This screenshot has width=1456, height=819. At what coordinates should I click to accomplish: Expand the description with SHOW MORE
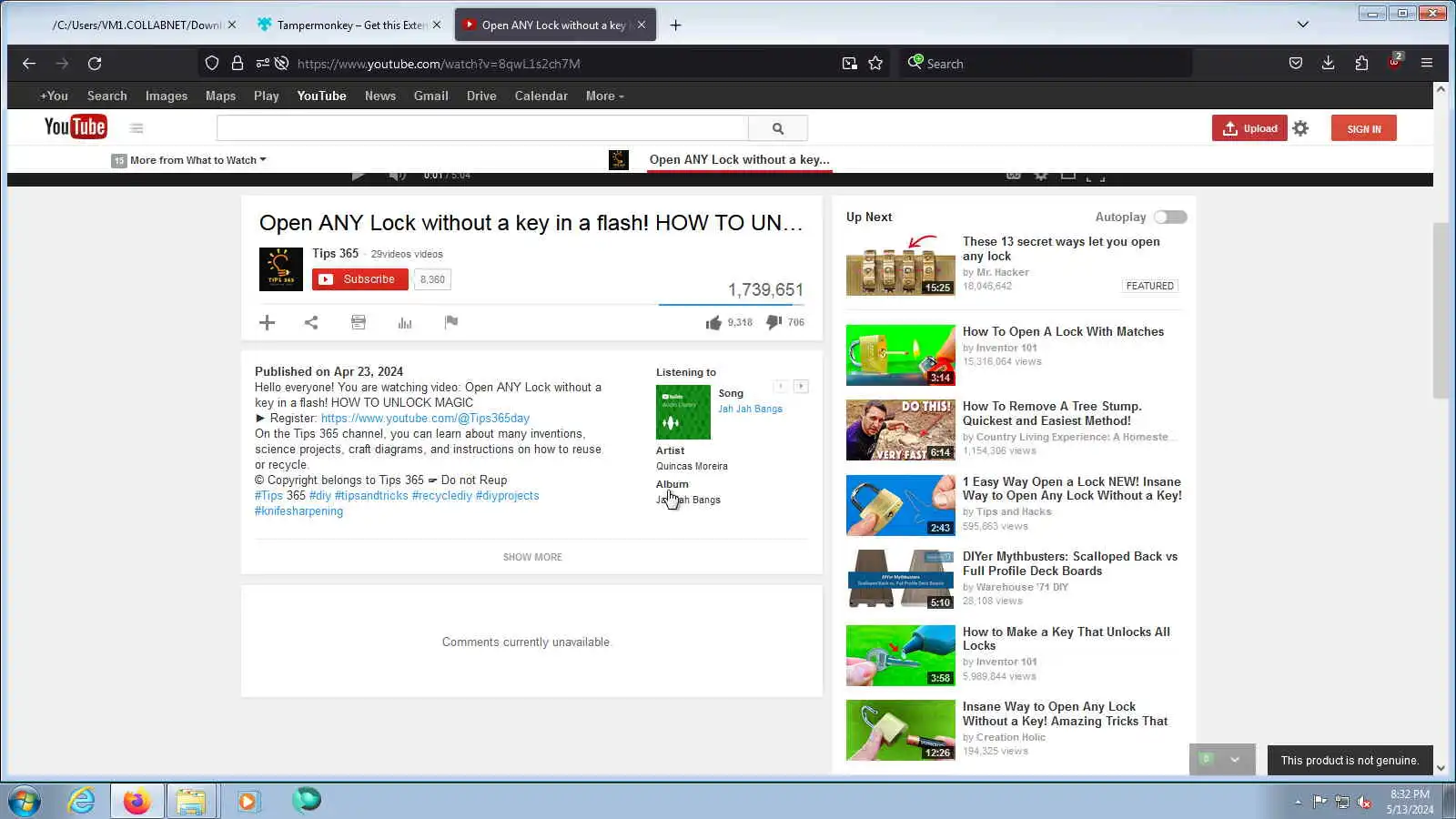pyautogui.click(x=532, y=557)
